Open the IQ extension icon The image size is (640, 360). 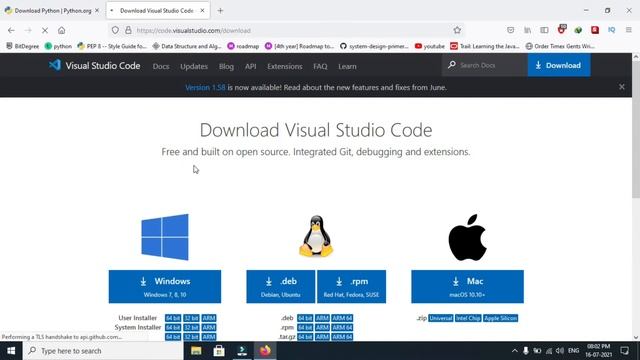[x=611, y=30]
